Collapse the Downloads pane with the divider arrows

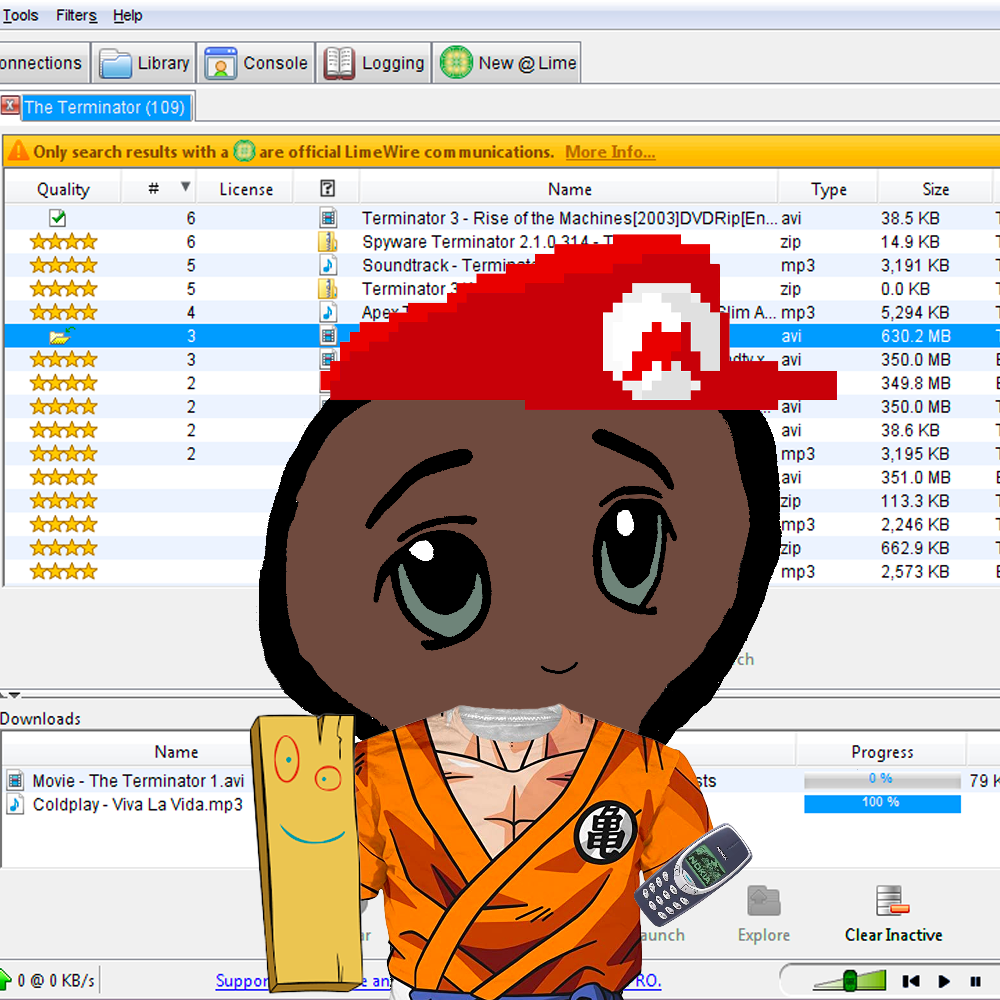pos(15,695)
